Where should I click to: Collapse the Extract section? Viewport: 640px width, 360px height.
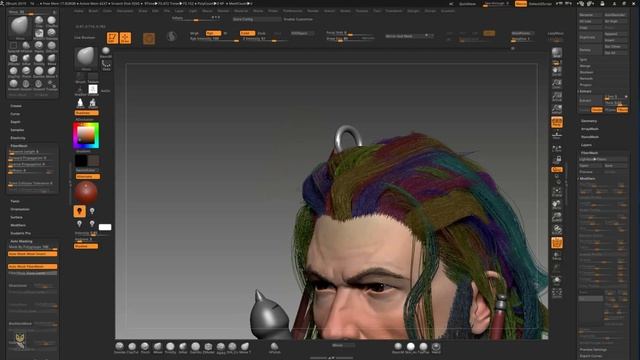(586, 91)
